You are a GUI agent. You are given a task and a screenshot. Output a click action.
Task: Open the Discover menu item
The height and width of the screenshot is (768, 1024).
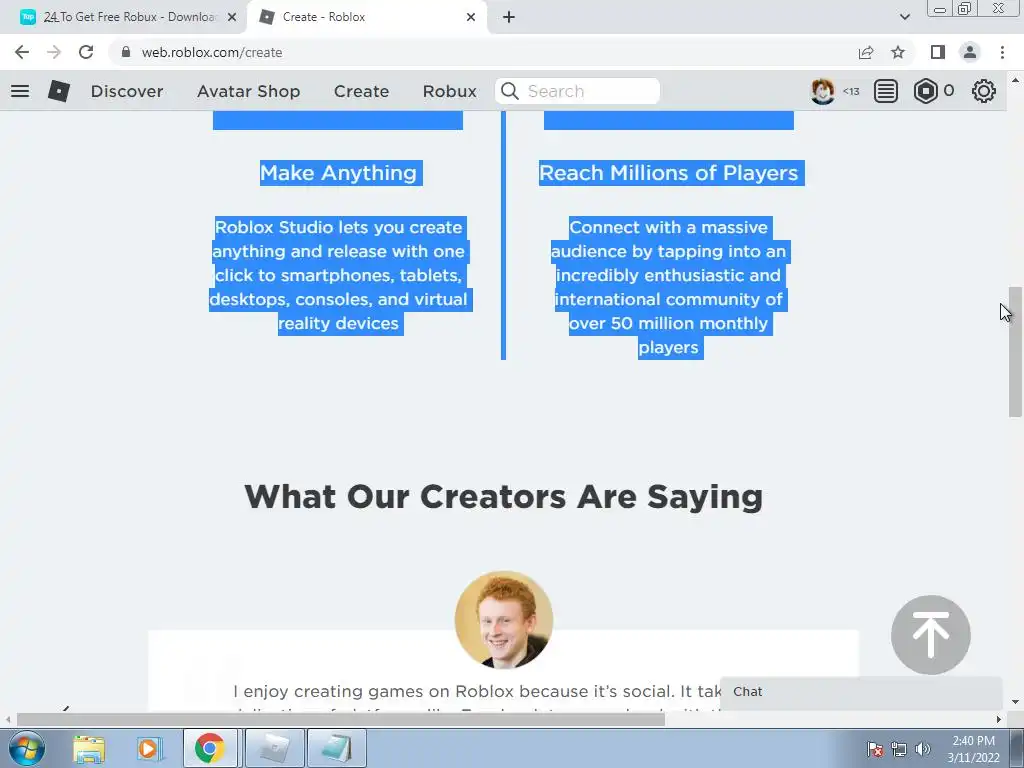(x=127, y=91)
